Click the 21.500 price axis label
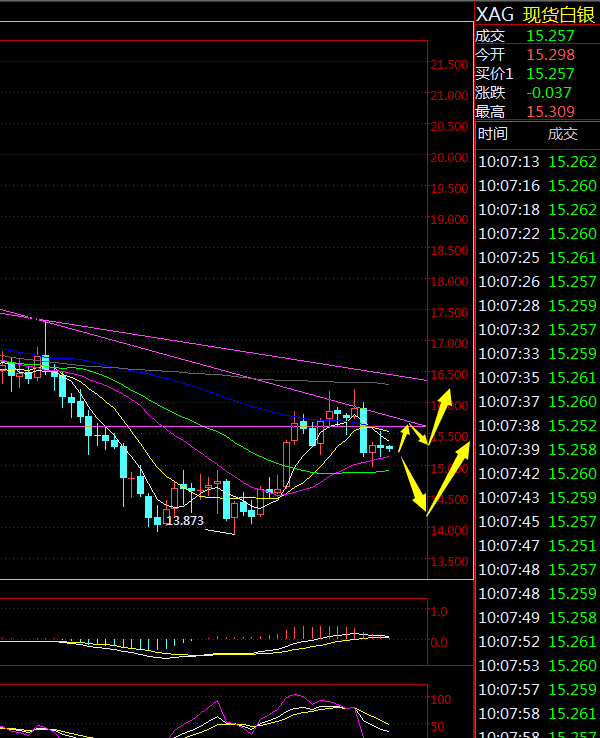 pyautogui.click(x=449, y=65)
